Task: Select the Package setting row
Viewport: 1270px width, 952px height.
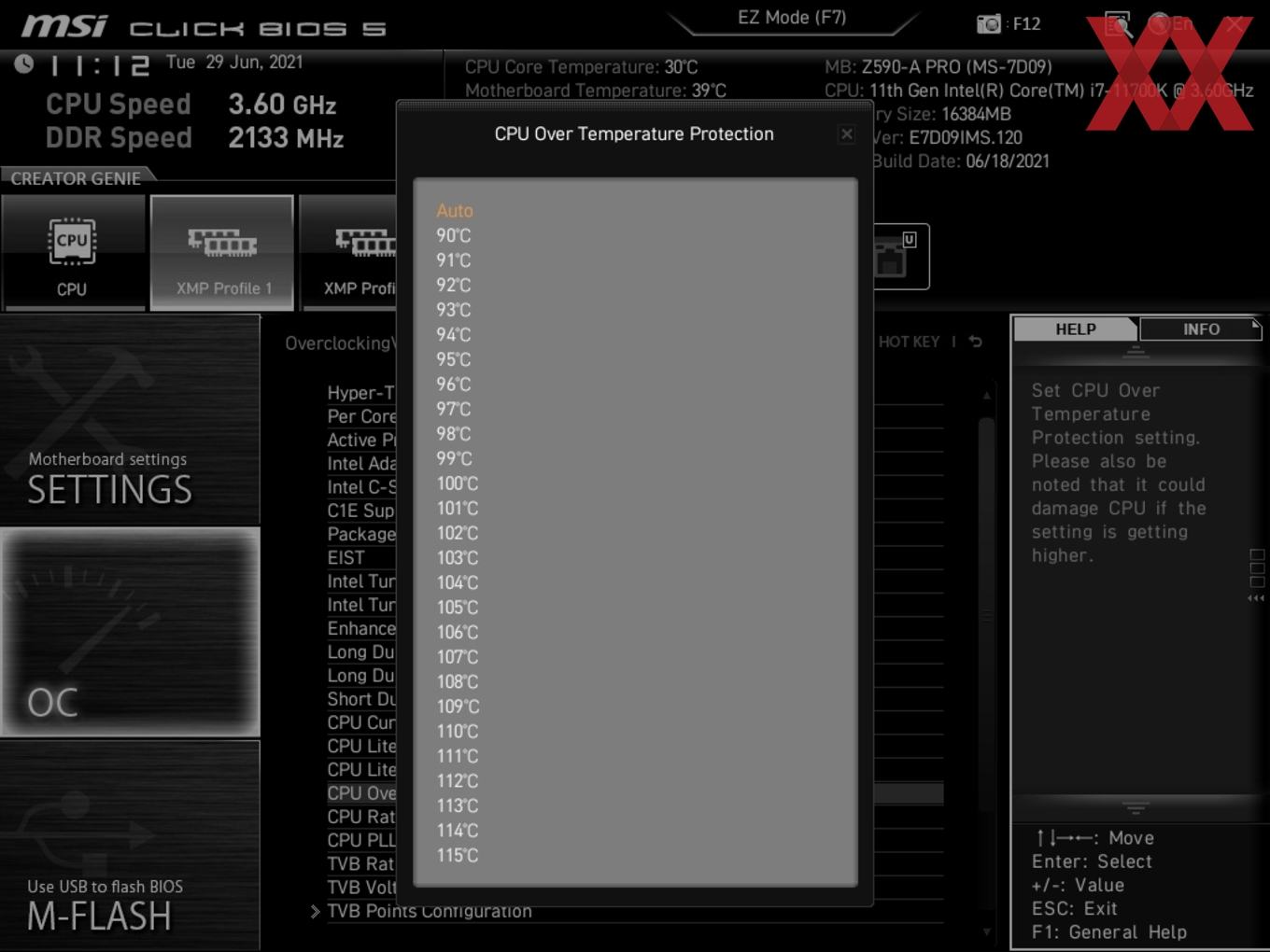Action: pyautogui.click(x=361, y=535)
